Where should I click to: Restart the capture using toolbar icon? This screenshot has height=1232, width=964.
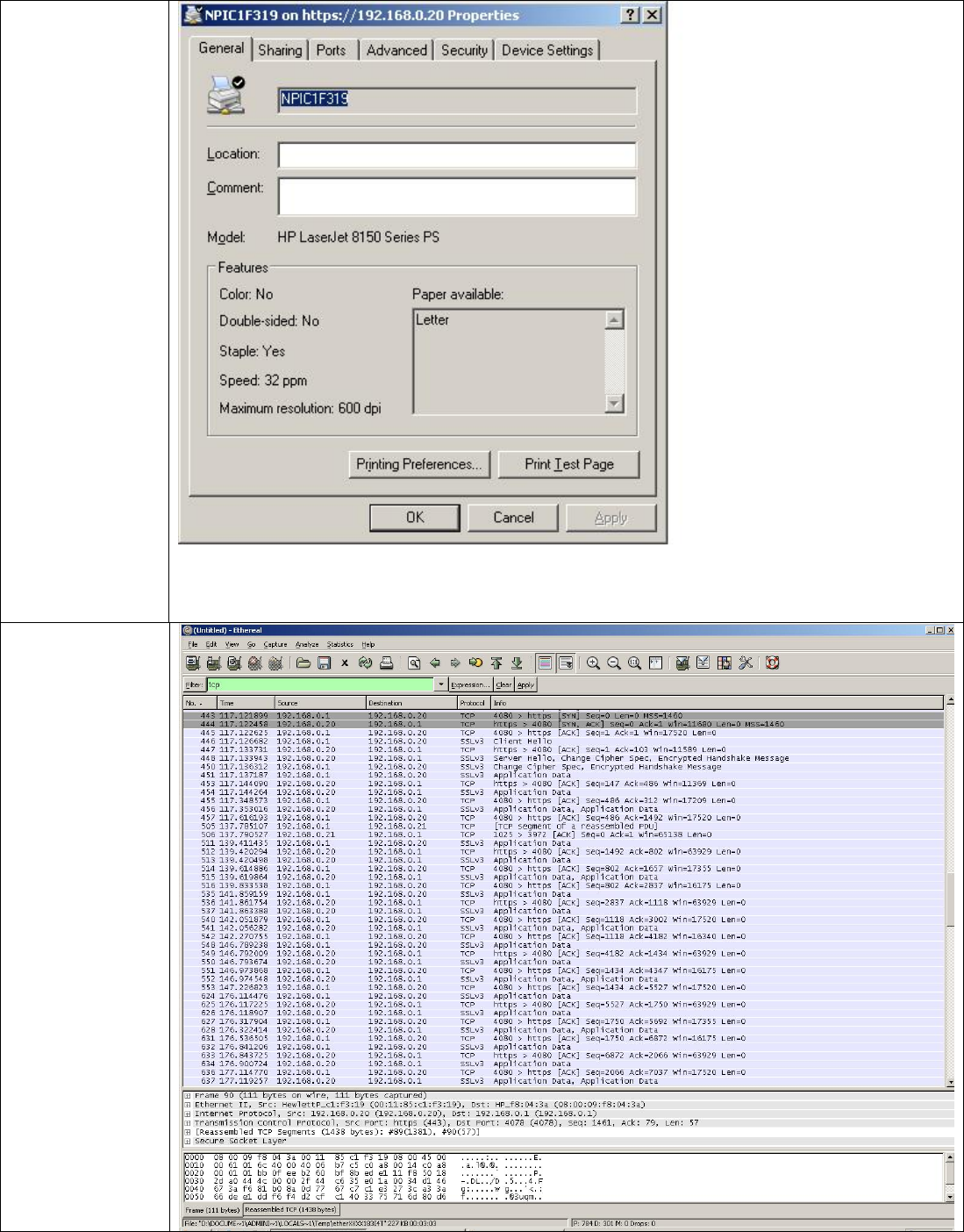[x=275, y=663]
